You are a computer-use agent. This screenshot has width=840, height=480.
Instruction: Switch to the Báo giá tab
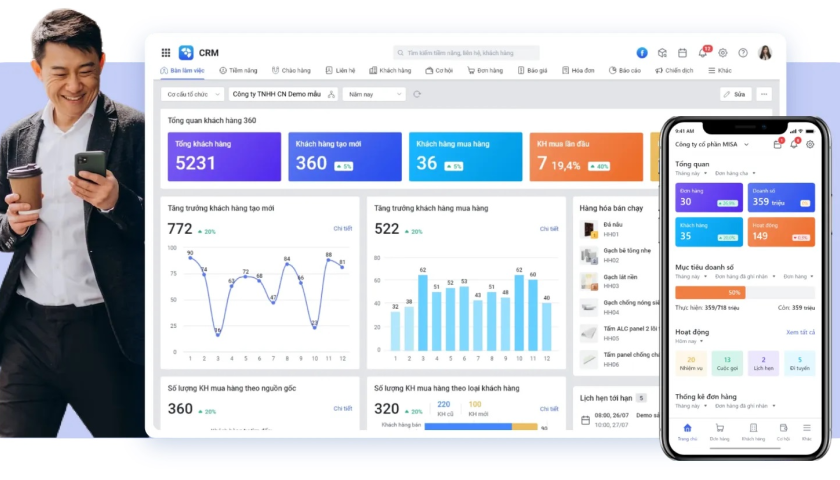click(x=533, y=71)
